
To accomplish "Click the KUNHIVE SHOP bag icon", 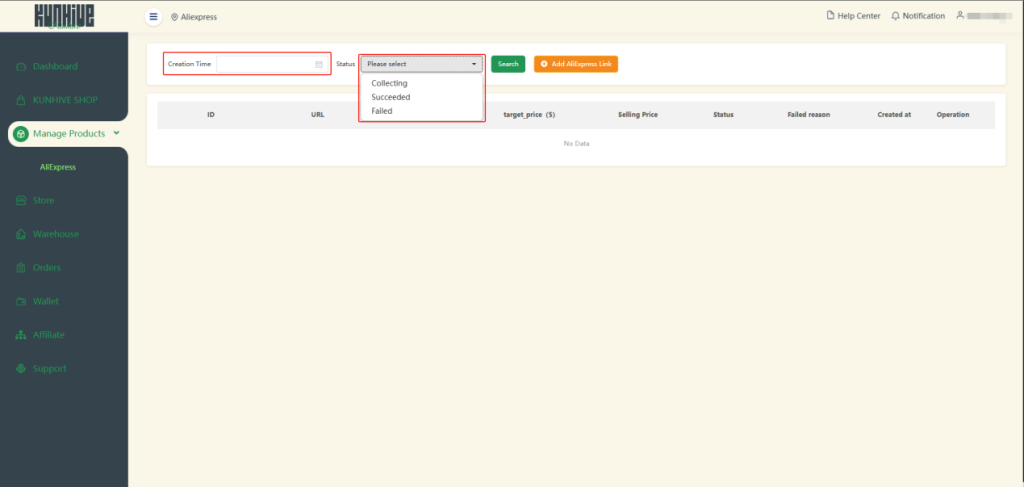I will 21,101.
